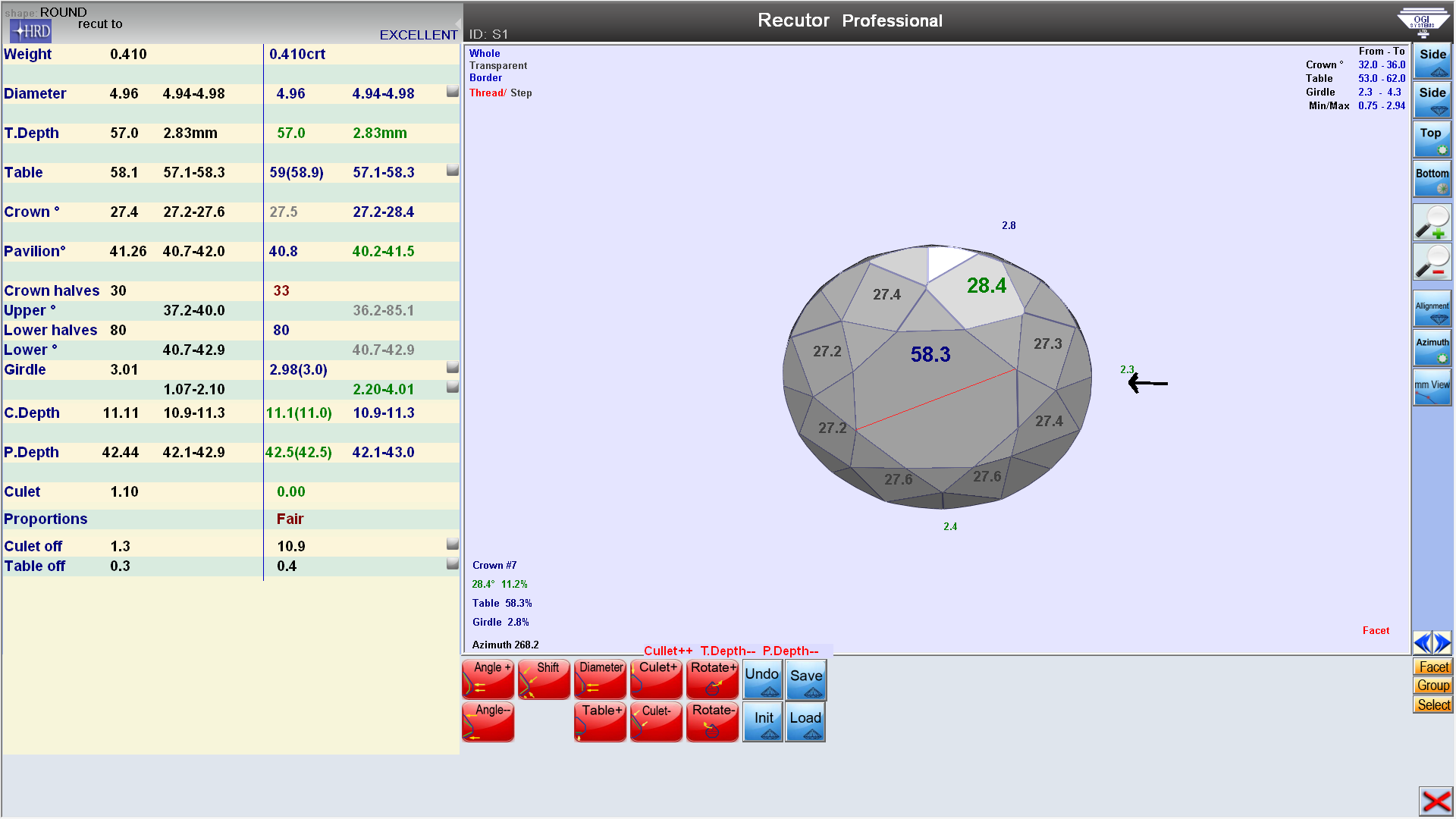
Task: Click the 27.4 crown facet on diamond
Action: [886, 295]
